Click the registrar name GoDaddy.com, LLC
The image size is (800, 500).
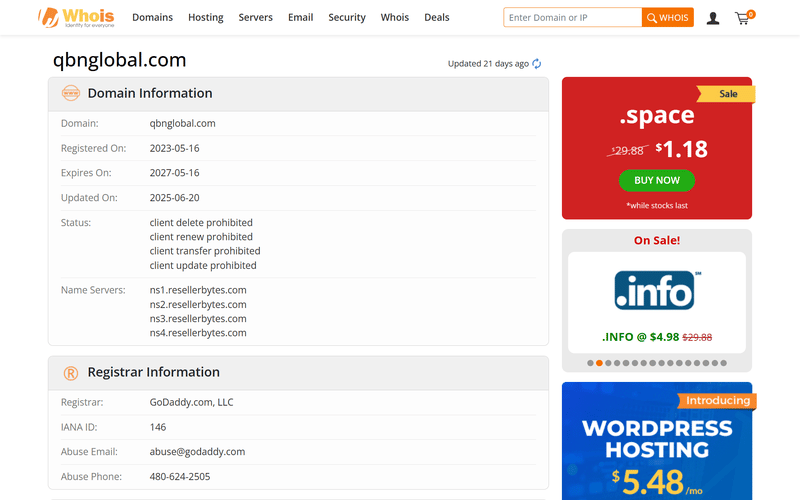(191, 403)
